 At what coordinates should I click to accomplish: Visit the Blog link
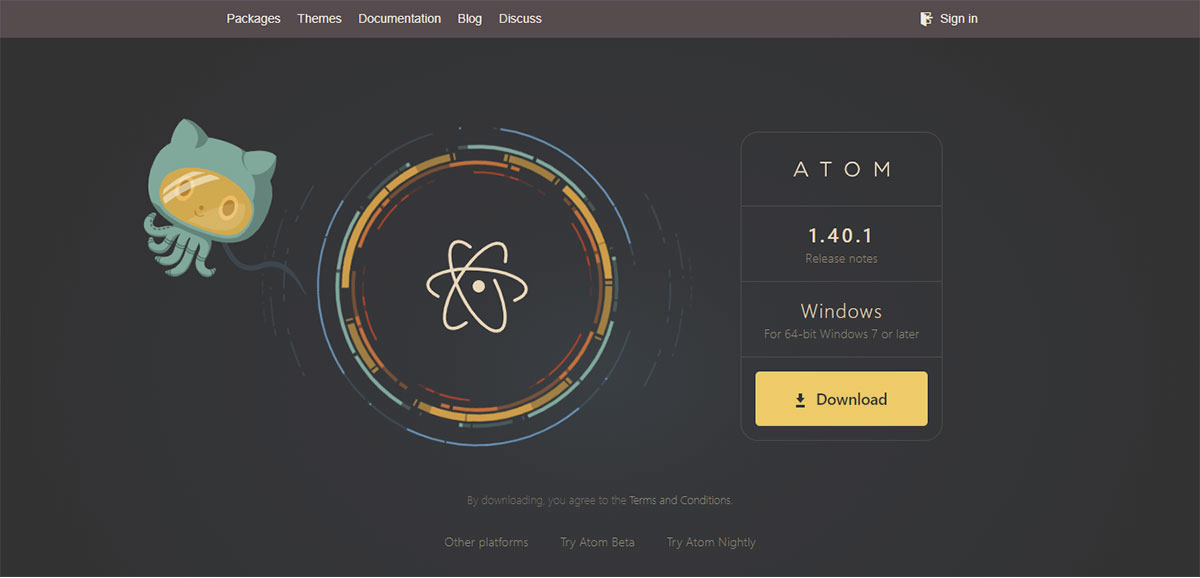point(469,18)
